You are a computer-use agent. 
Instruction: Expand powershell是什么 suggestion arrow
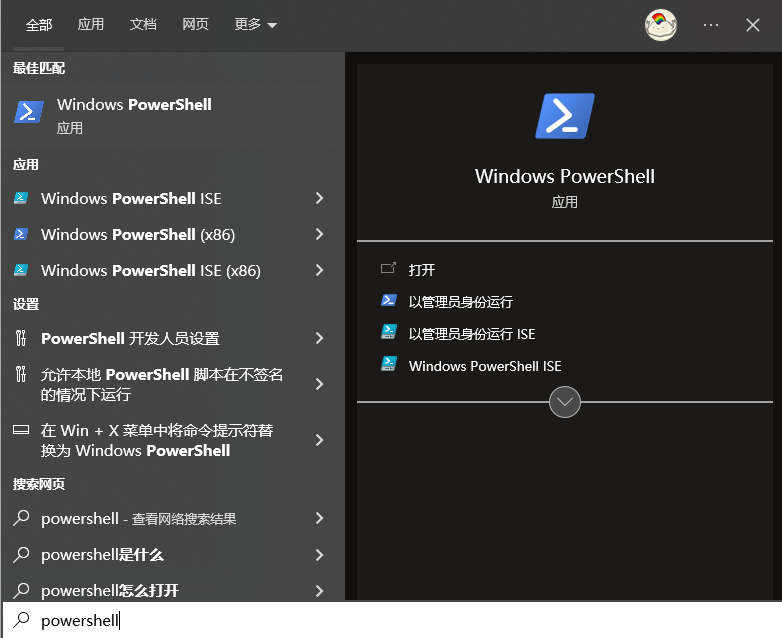click(320, 555)
